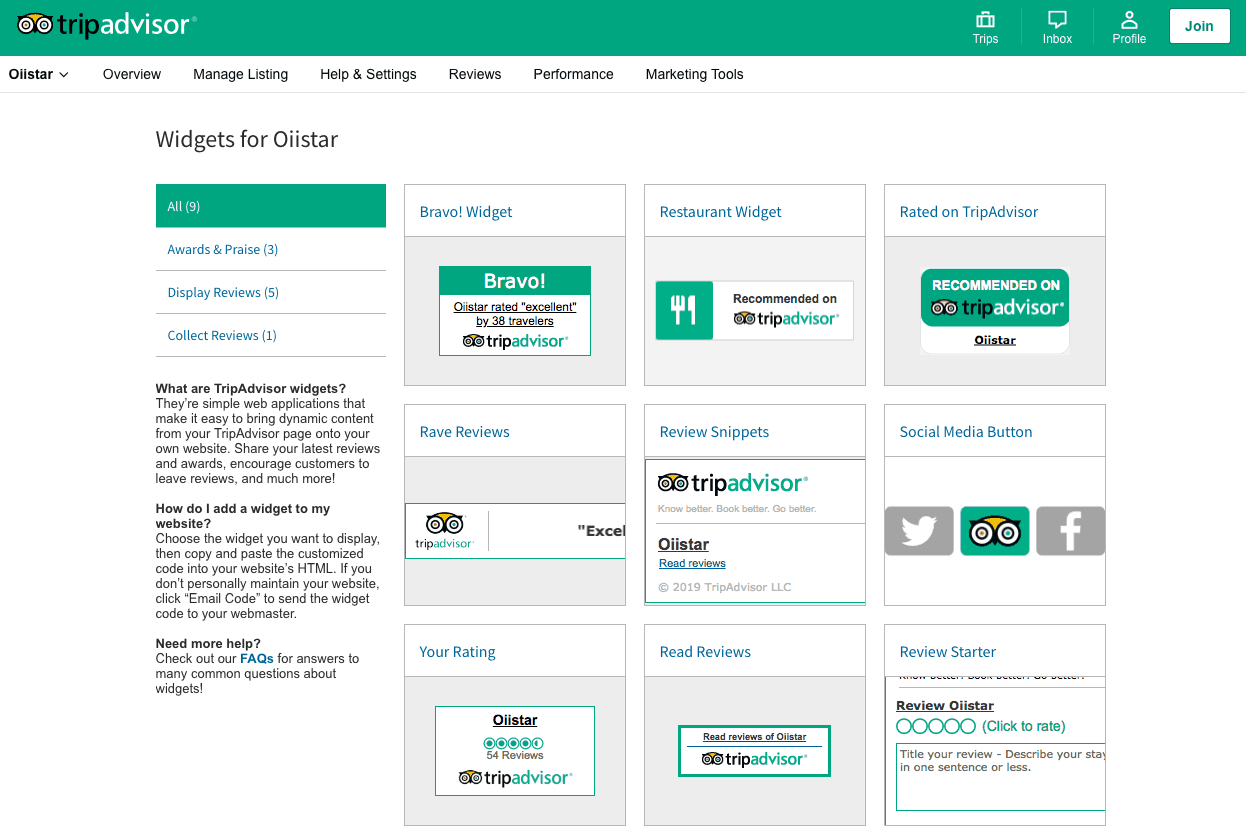Select the first rating bubble in Review Starter
Viewport: 1246px width, 833px height.
tap(904, 726)
